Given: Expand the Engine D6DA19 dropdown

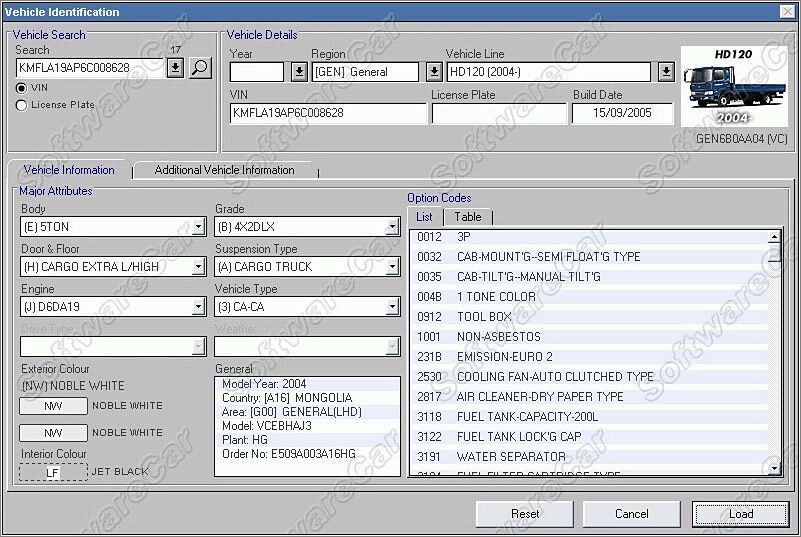Looking at the screenshot, I should 199,307.
